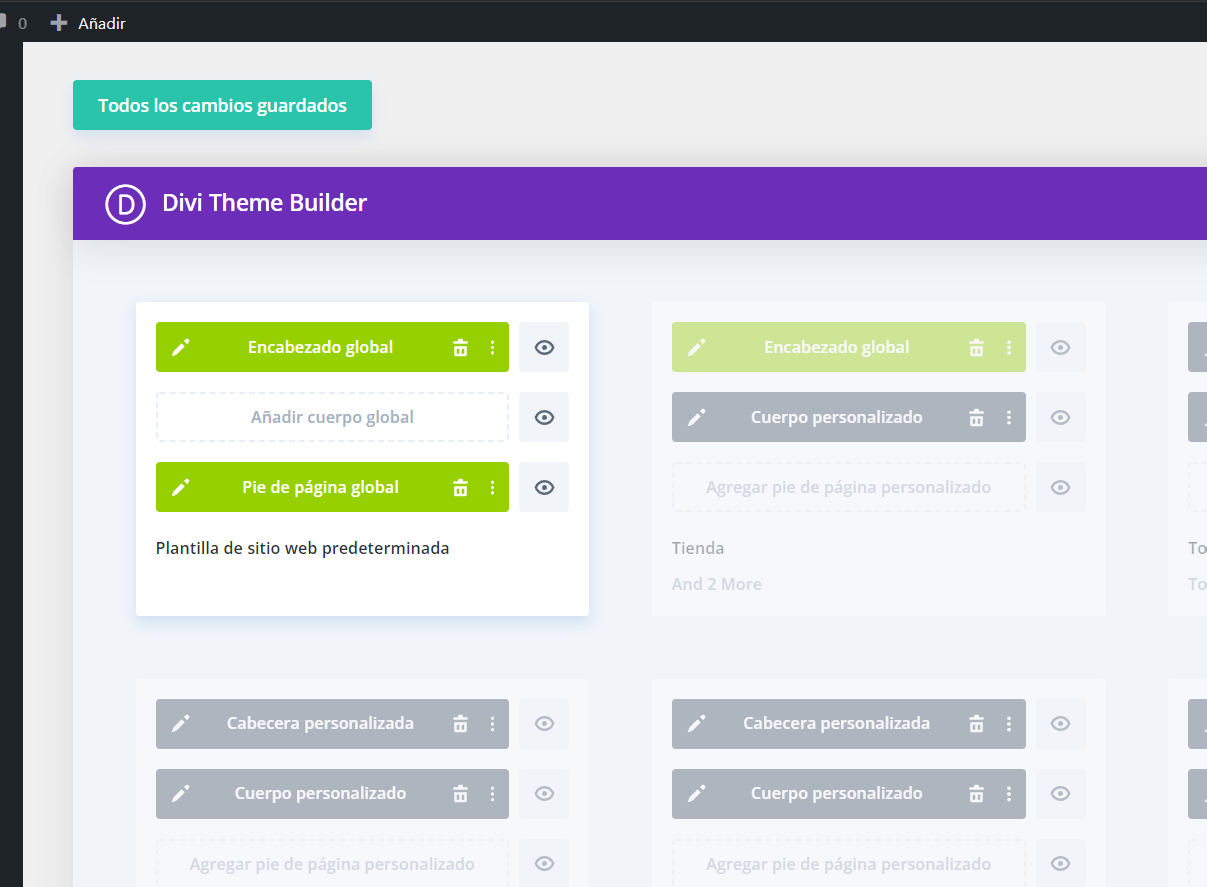Delete Cabecera personalizada in card below default template
This screenshot has width=1207, height=887.
(460, 723)
